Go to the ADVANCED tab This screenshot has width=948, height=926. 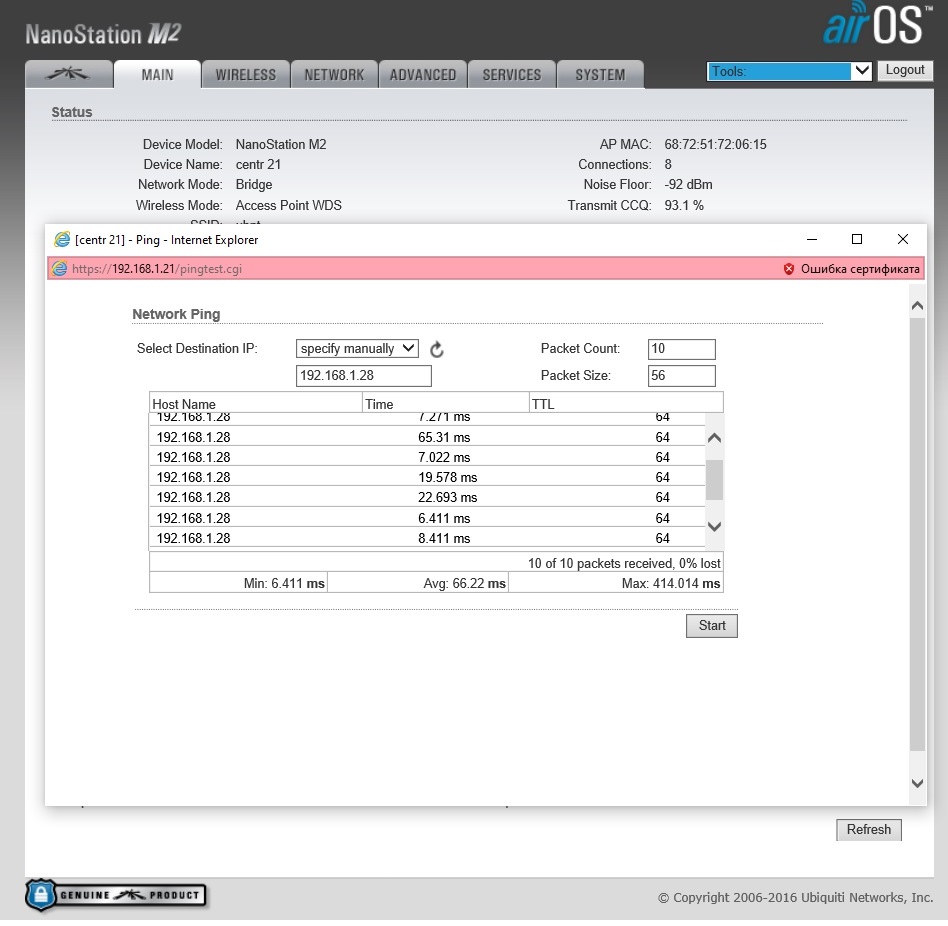(423, 74)
